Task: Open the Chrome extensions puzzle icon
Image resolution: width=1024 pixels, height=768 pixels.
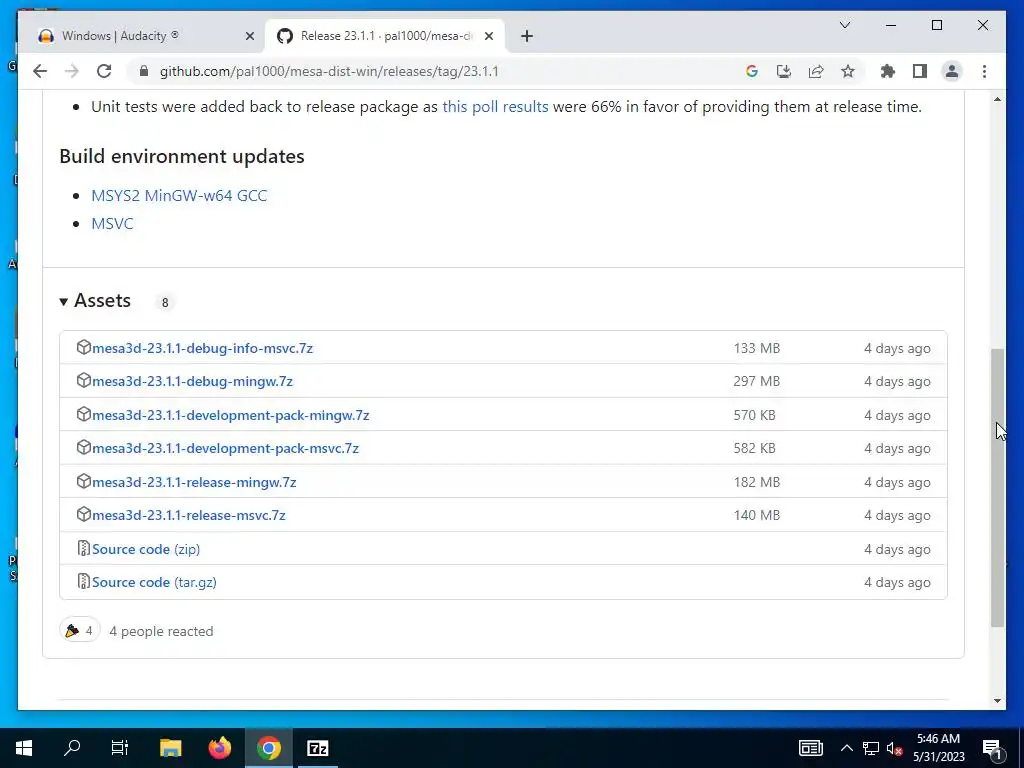Action: coord(888,71)
